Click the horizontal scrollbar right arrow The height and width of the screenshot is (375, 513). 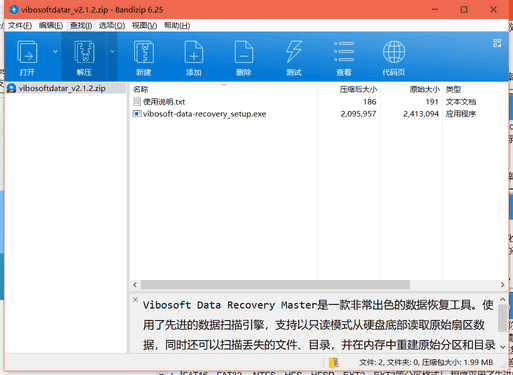pos(502,285)
